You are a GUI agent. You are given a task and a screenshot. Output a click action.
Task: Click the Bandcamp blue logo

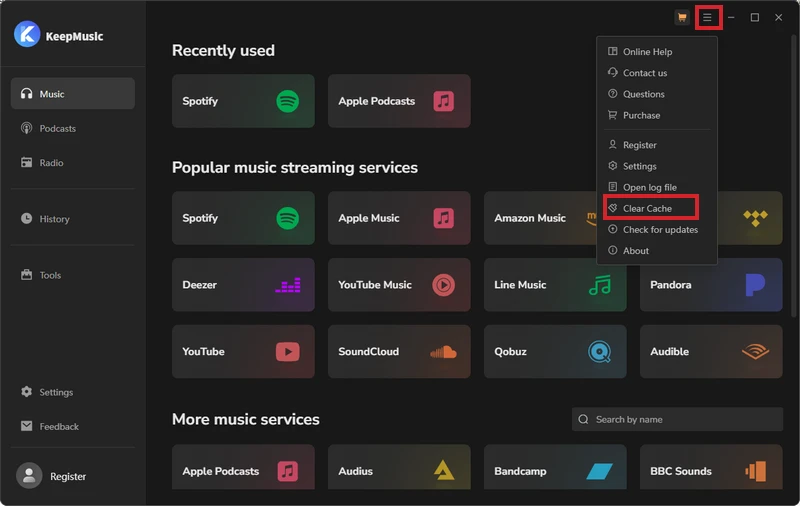599,471
